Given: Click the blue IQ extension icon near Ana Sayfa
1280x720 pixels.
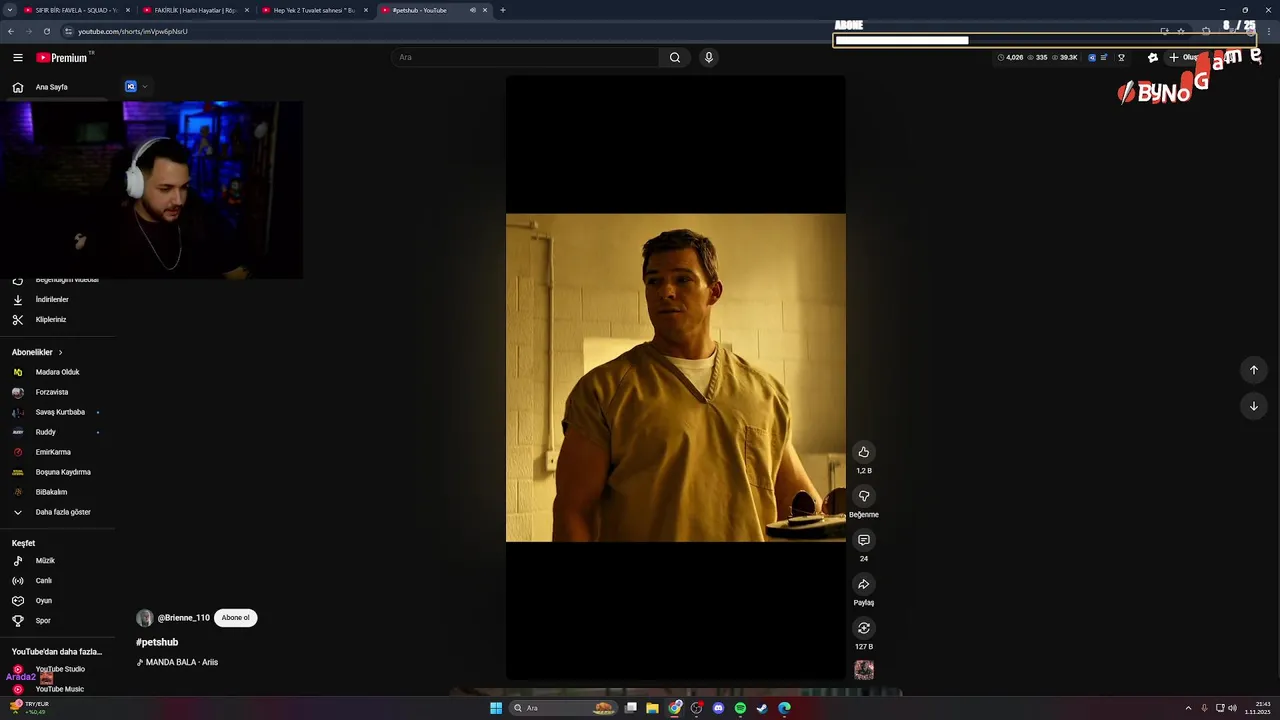Looking at the screenshot, I should coord(130,87).
